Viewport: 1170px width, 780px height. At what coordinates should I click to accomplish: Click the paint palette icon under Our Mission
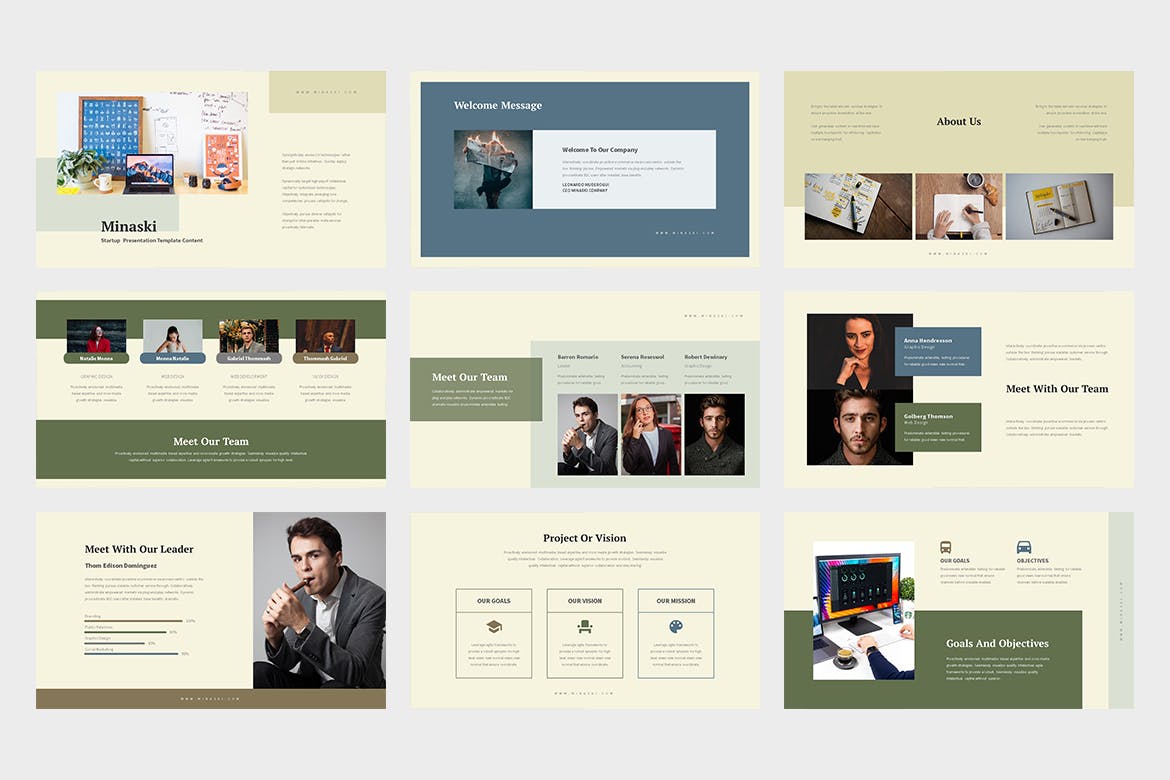(x=676, y=627)
